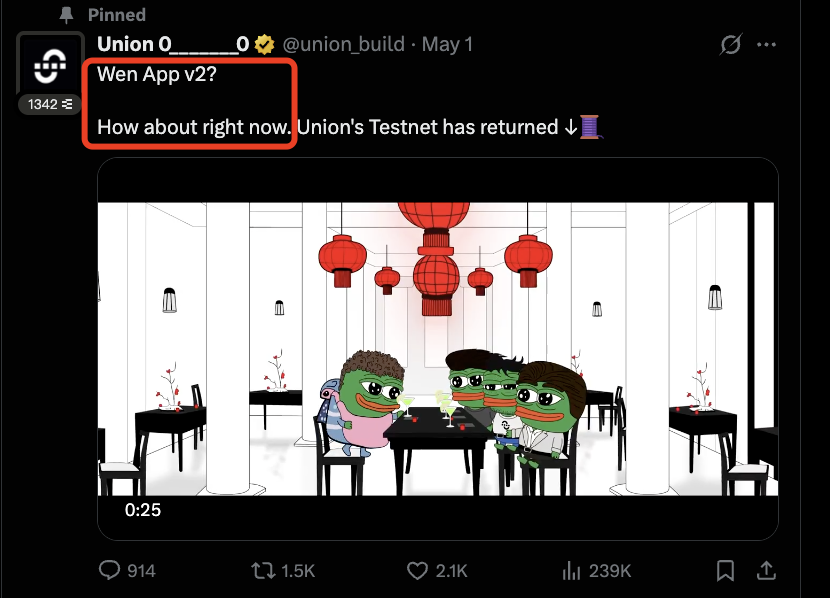Click the 0:25 video duration label

pyautogui.click(x=143, y=510)
